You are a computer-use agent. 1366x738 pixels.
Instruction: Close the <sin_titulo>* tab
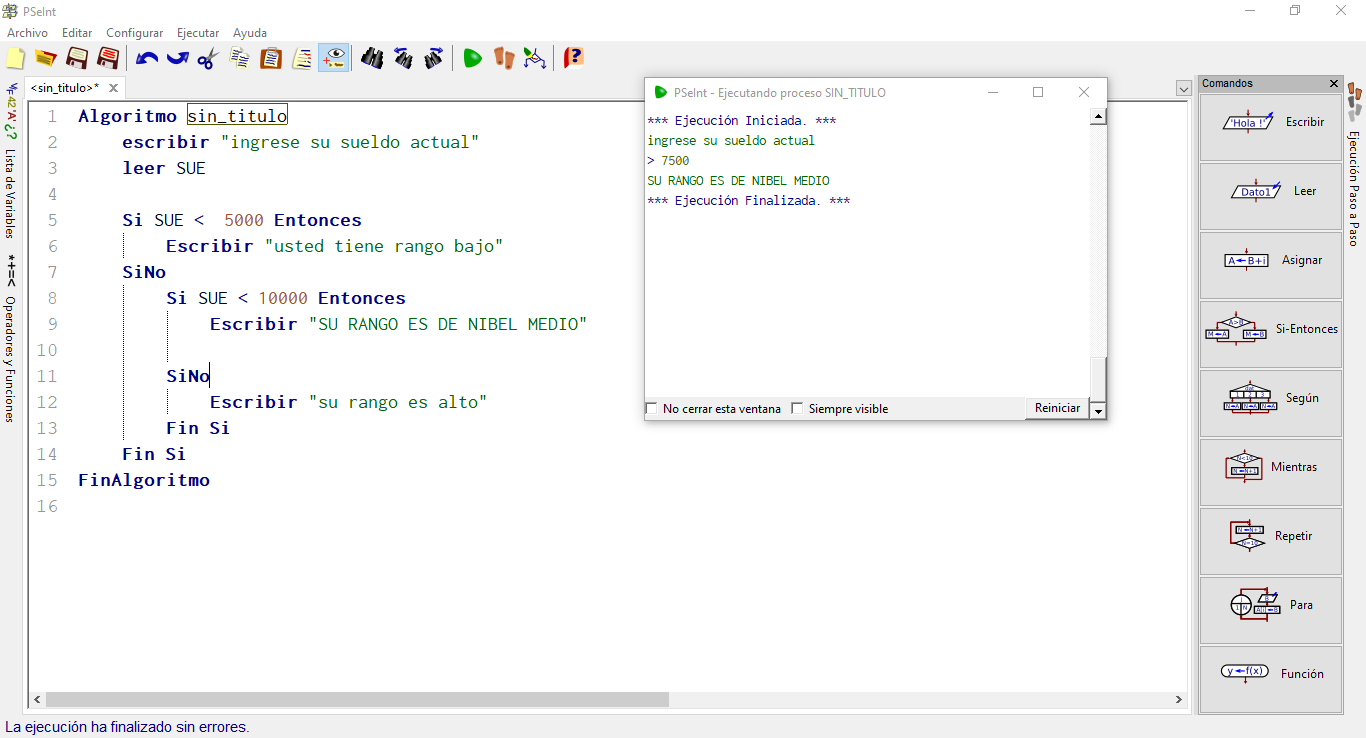[113, 88]
